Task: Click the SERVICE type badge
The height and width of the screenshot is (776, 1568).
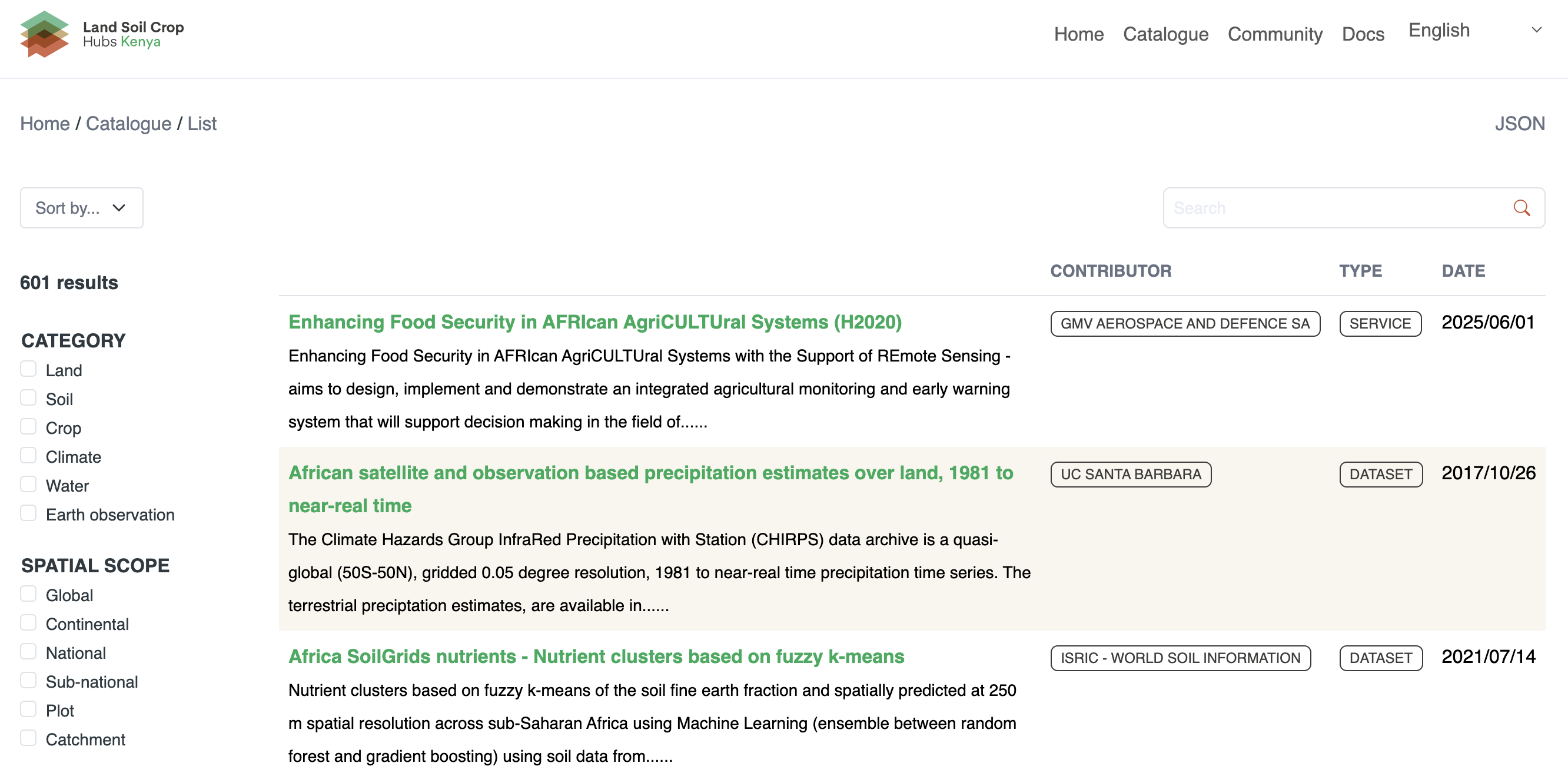Action: tap(1379, 323)
